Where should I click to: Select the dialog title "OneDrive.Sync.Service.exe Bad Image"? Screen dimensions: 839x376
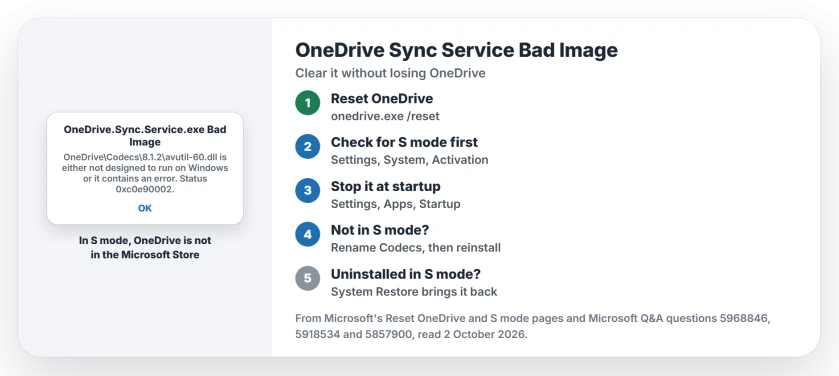(x=145, y=136)
